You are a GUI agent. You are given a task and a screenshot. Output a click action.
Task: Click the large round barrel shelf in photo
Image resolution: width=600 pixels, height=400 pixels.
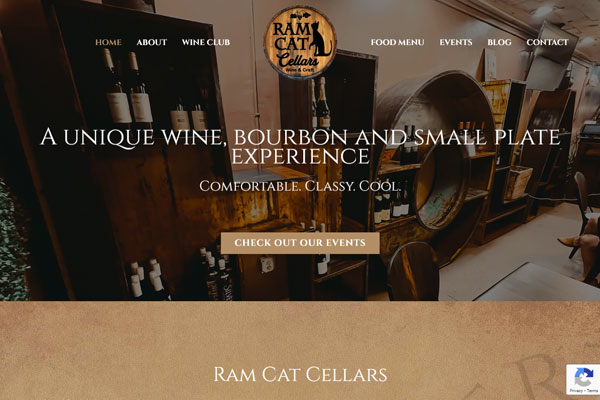pos(436,151)
